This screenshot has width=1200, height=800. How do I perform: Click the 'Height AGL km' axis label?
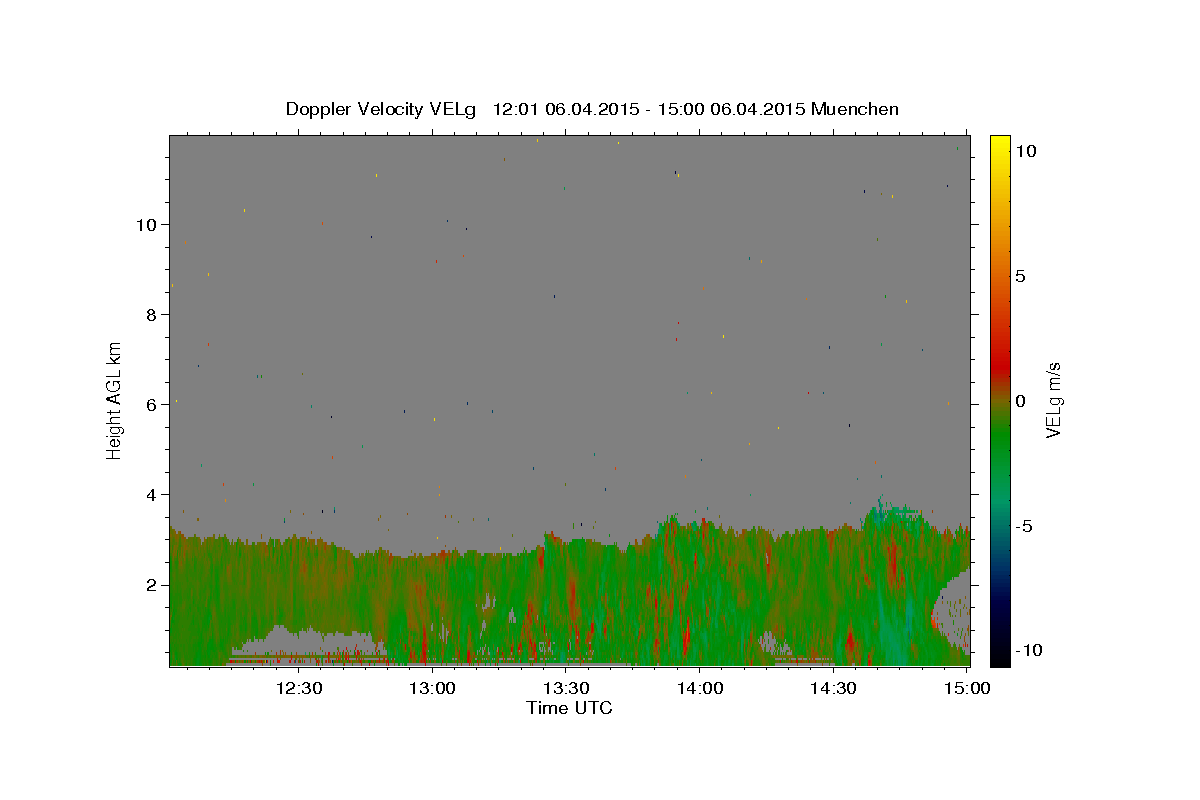115,399
